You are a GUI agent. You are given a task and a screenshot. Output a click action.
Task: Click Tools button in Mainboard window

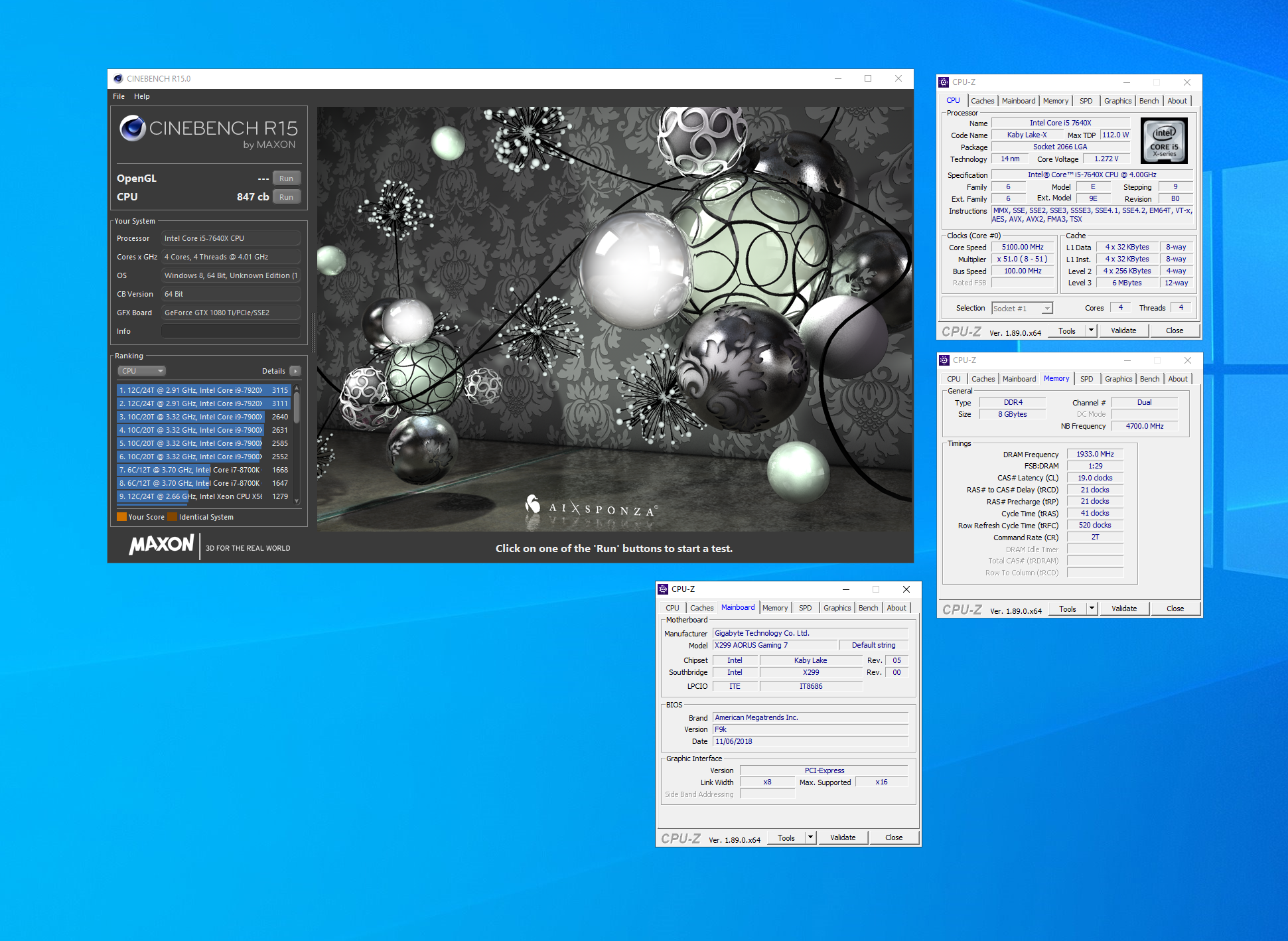pyautogui.click(x=786, y=837)
